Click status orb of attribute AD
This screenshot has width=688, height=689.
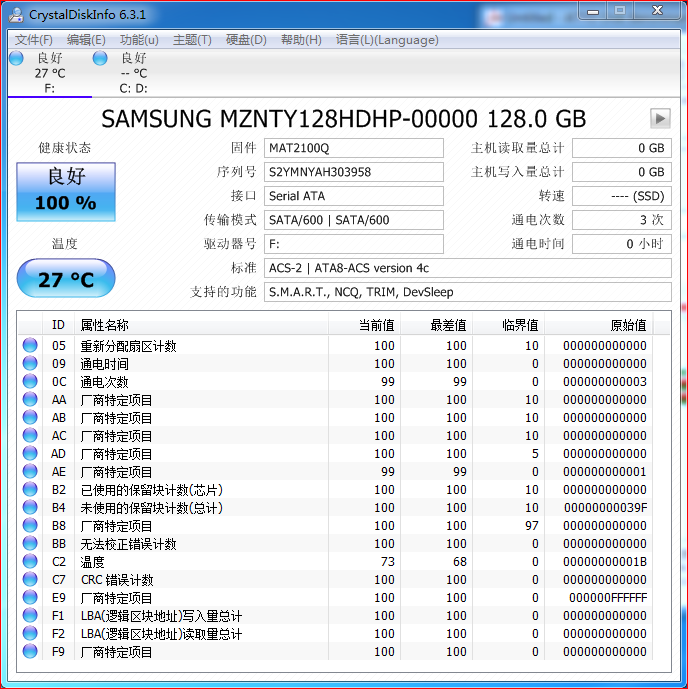tap(30, 453)
